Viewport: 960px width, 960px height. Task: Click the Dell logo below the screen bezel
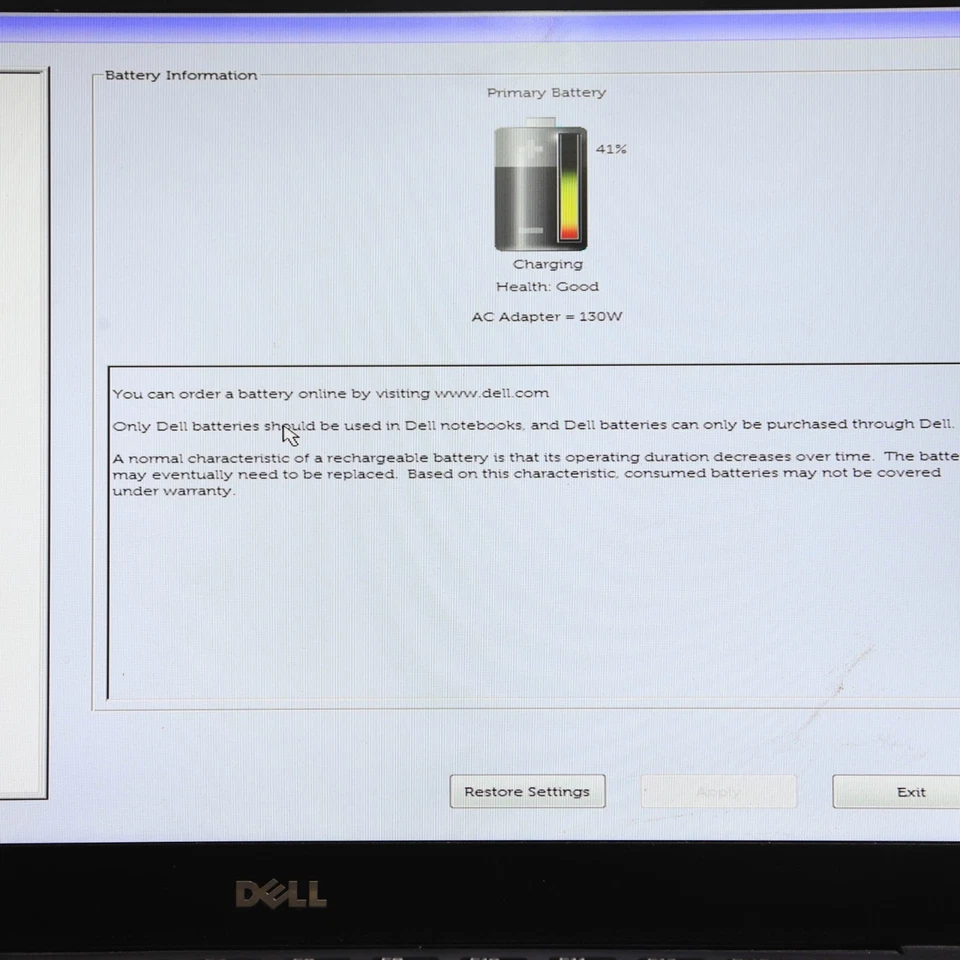(280, 892)
